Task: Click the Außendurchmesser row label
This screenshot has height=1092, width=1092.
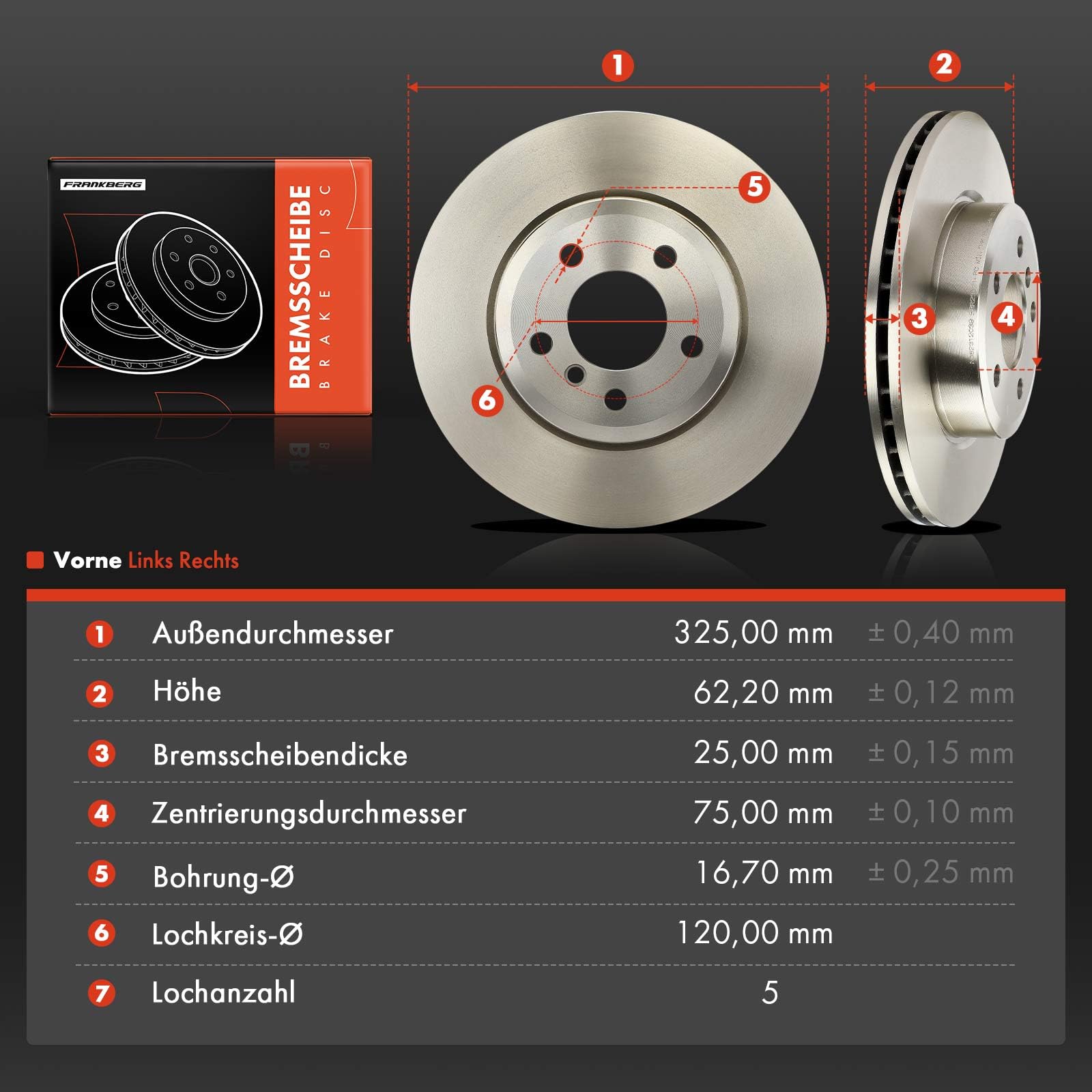Action: click(273, 633)
